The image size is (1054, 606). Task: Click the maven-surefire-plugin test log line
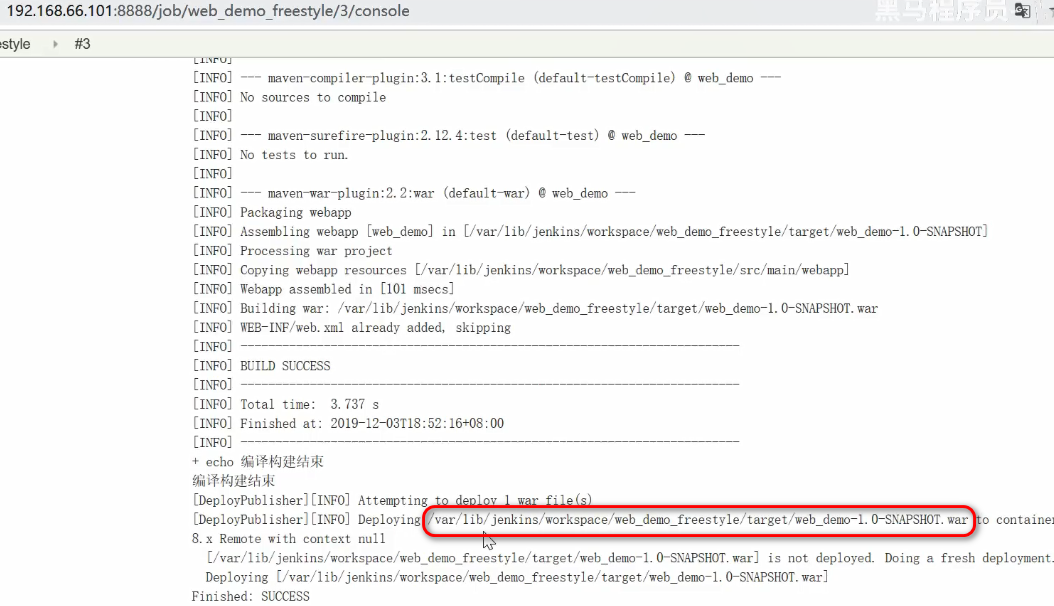pyautogui.click(x=449, y=136)
